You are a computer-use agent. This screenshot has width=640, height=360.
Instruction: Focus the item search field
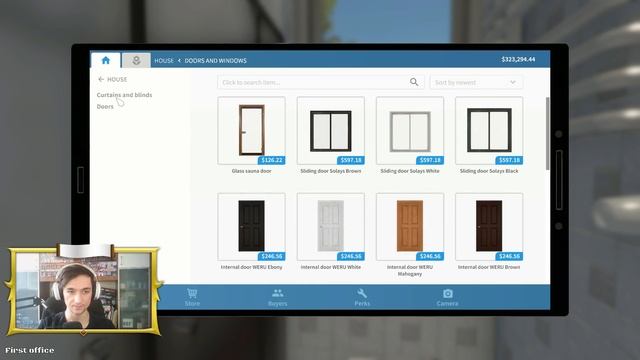pyautogui.click(x=321, y=82)
